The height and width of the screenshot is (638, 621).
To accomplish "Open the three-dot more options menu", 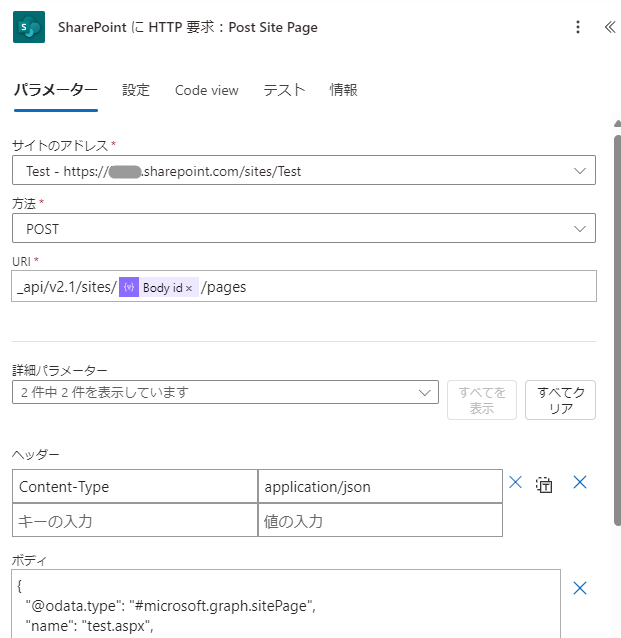I will (x=577, y=27).
